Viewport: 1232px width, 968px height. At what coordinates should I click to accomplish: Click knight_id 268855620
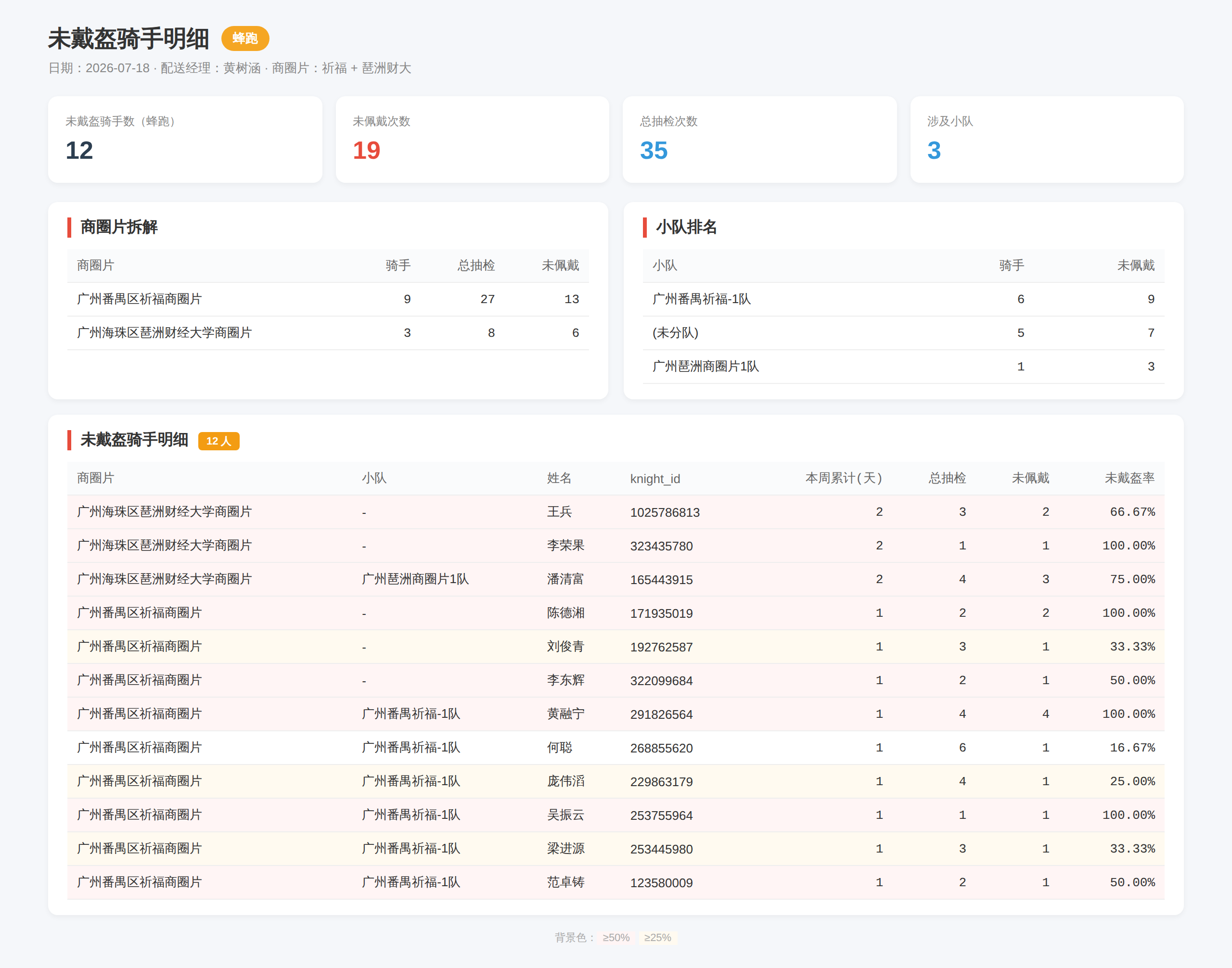tap(661, 748)
